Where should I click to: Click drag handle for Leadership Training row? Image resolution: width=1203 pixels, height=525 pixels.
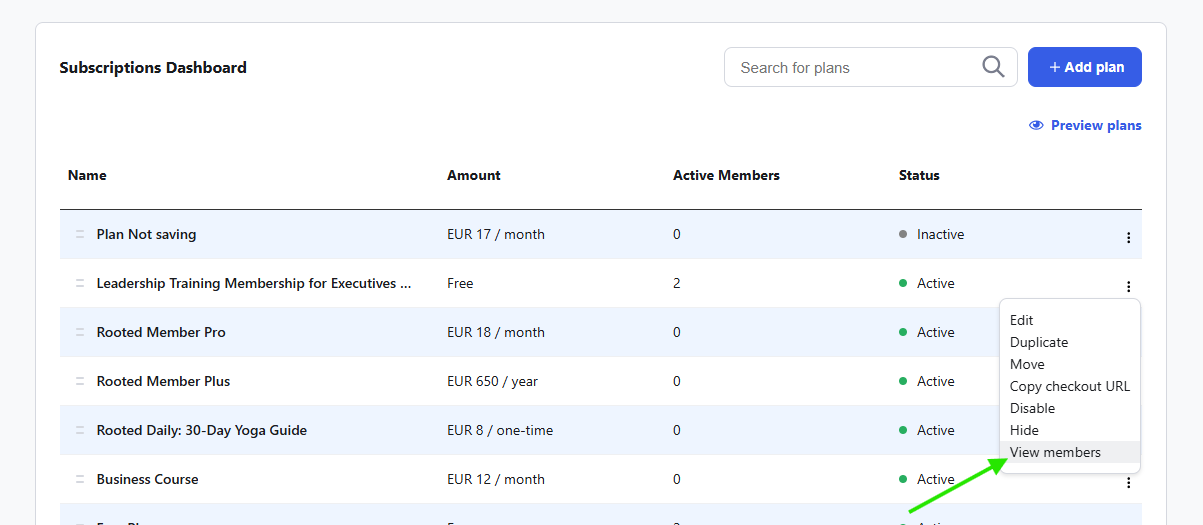(x=80, y=283)
